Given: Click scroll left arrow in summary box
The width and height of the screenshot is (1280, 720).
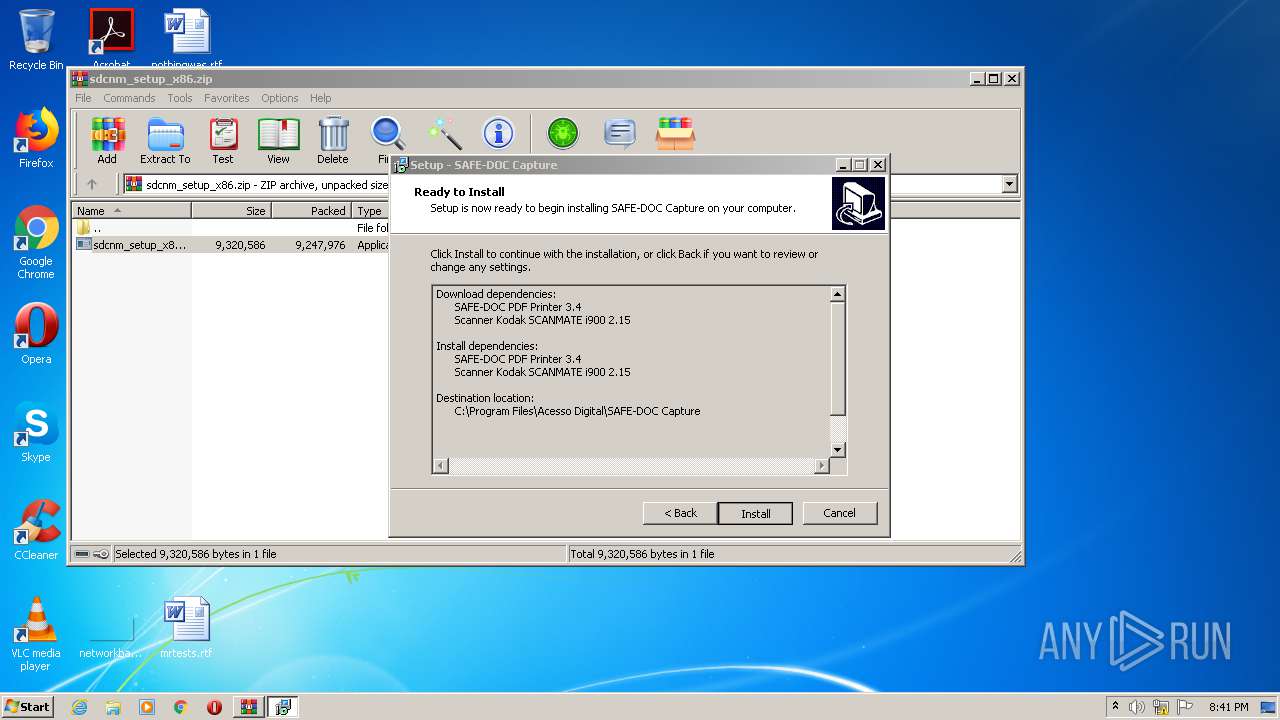Looking at the screenshot, I should (x=441, y=466).
